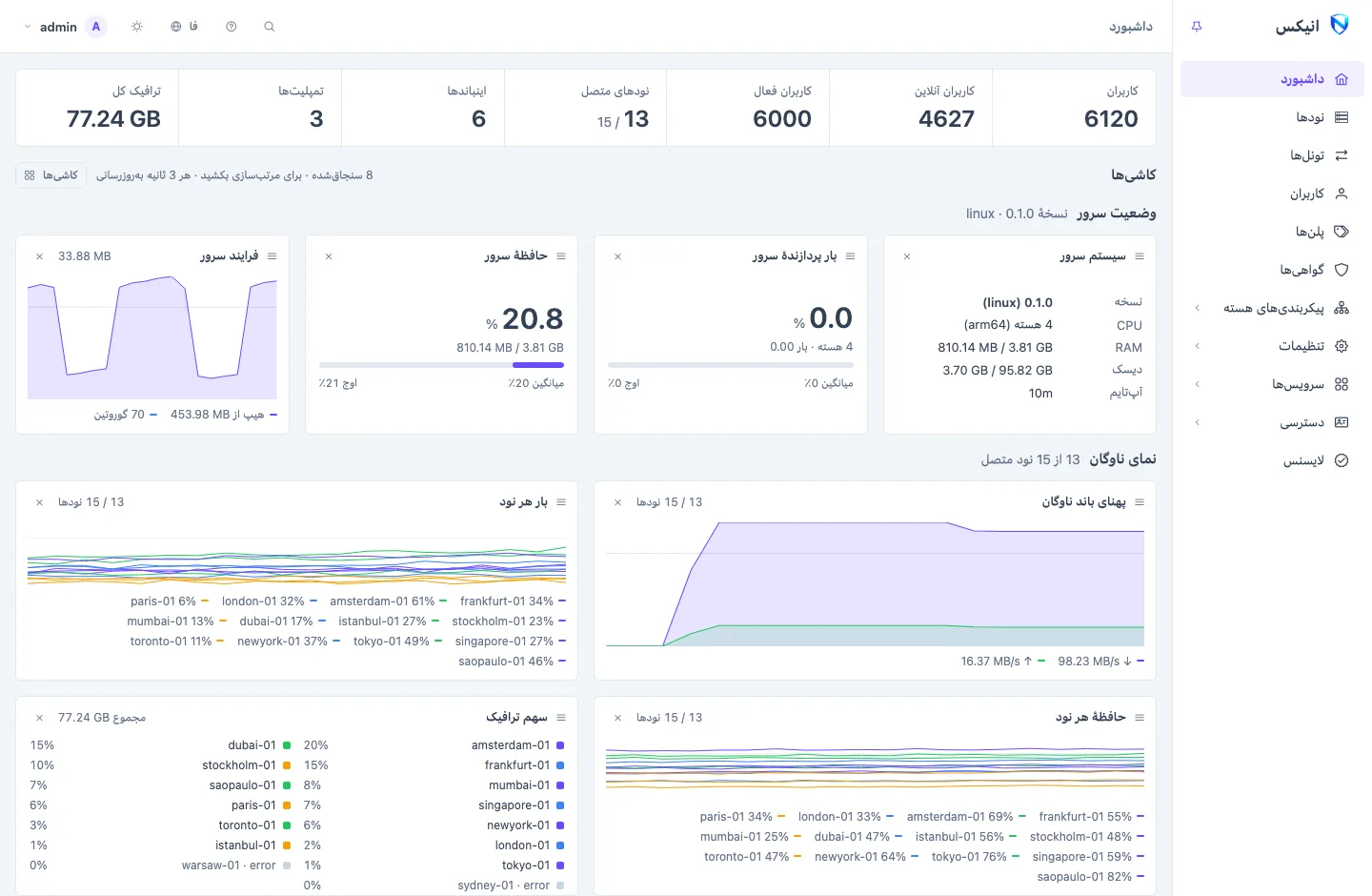
Task: Close the فرایند سرور tile
Action: click(39, 256)
